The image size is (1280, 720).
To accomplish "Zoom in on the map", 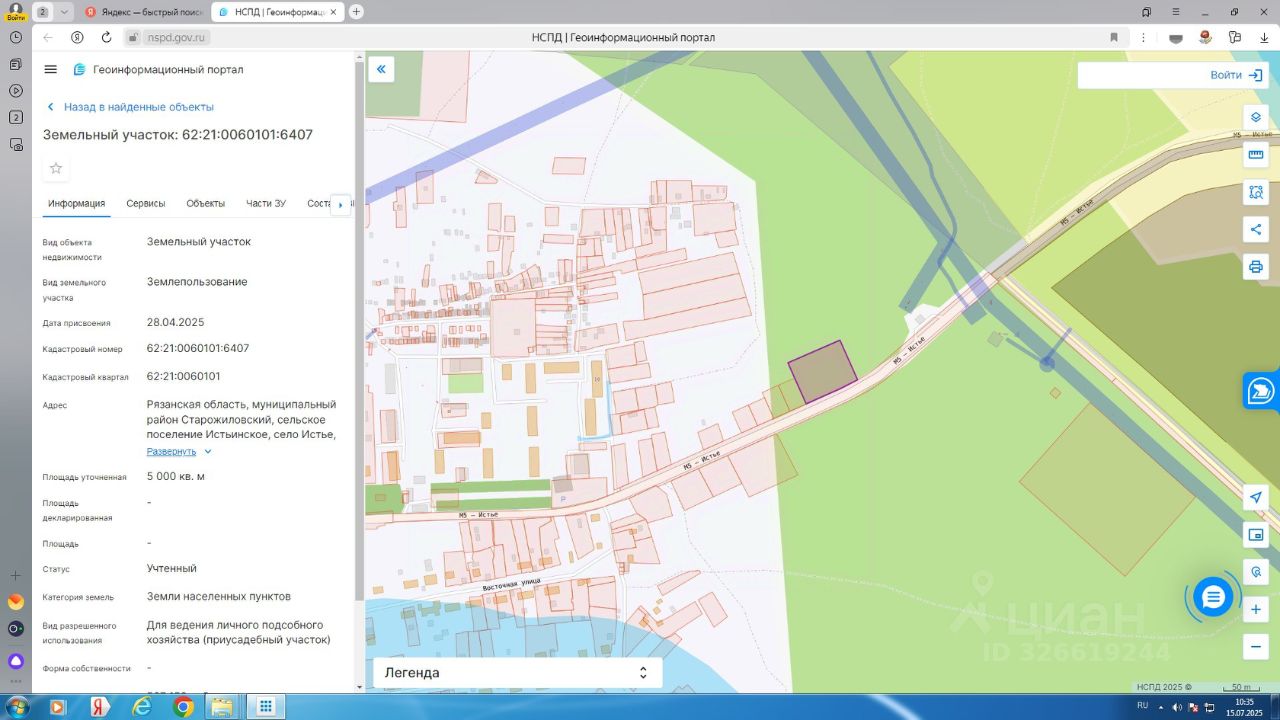I will tap(1256, 609).
